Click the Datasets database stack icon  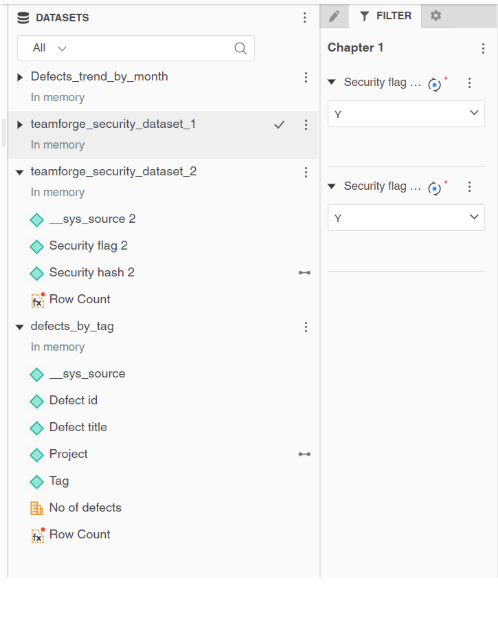coord(23,18)
